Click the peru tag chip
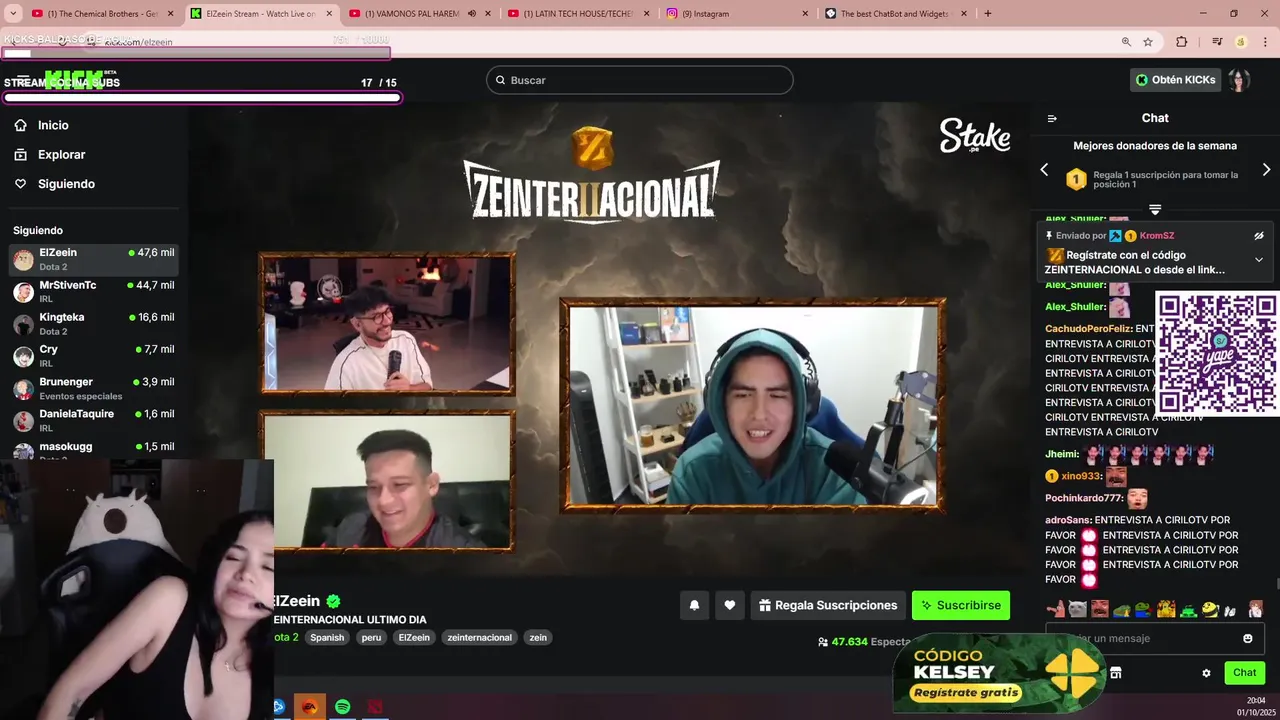This screenshot has height=720, width=1280. pos(371,638)
